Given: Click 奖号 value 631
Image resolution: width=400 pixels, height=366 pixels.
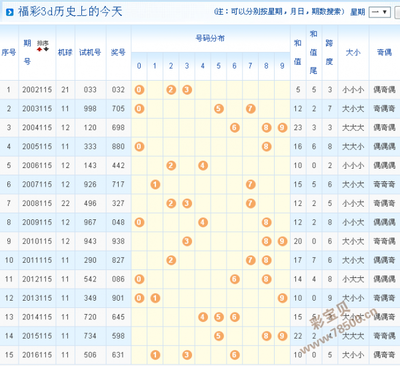Looking at the screenshot, I should [x=118, y=355].
